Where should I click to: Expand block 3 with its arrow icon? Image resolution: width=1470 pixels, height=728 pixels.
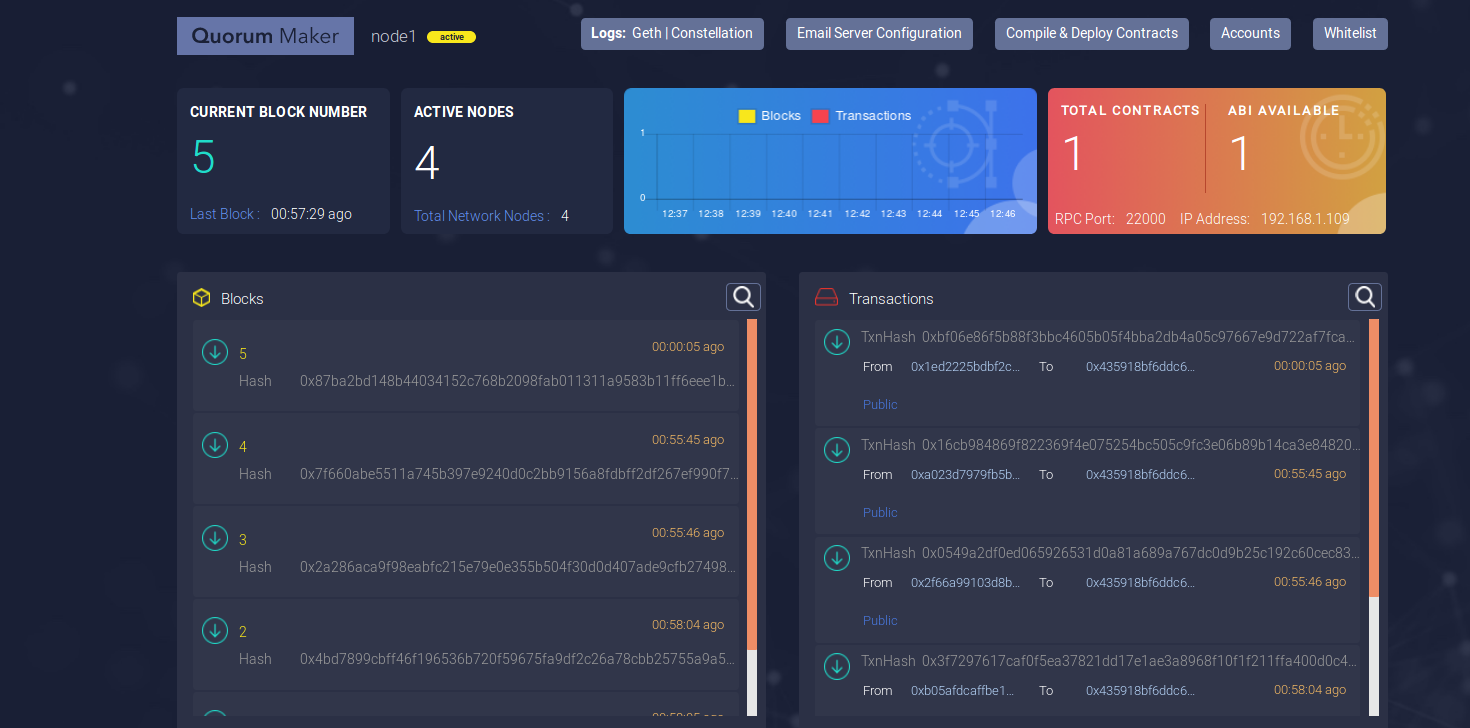point(215,538)
